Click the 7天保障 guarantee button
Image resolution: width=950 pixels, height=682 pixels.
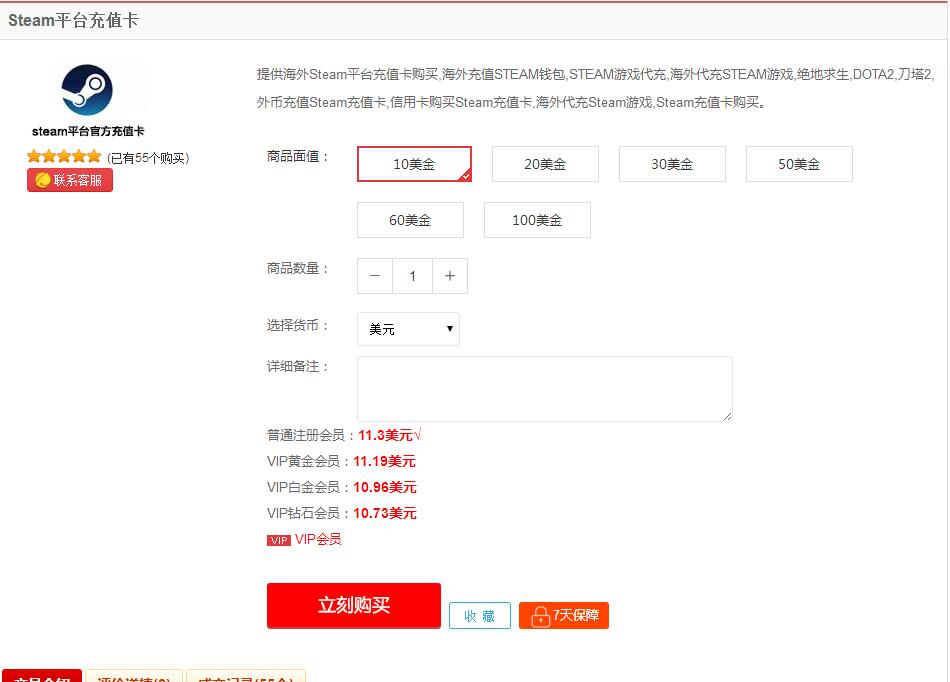[x=563, y=615]
